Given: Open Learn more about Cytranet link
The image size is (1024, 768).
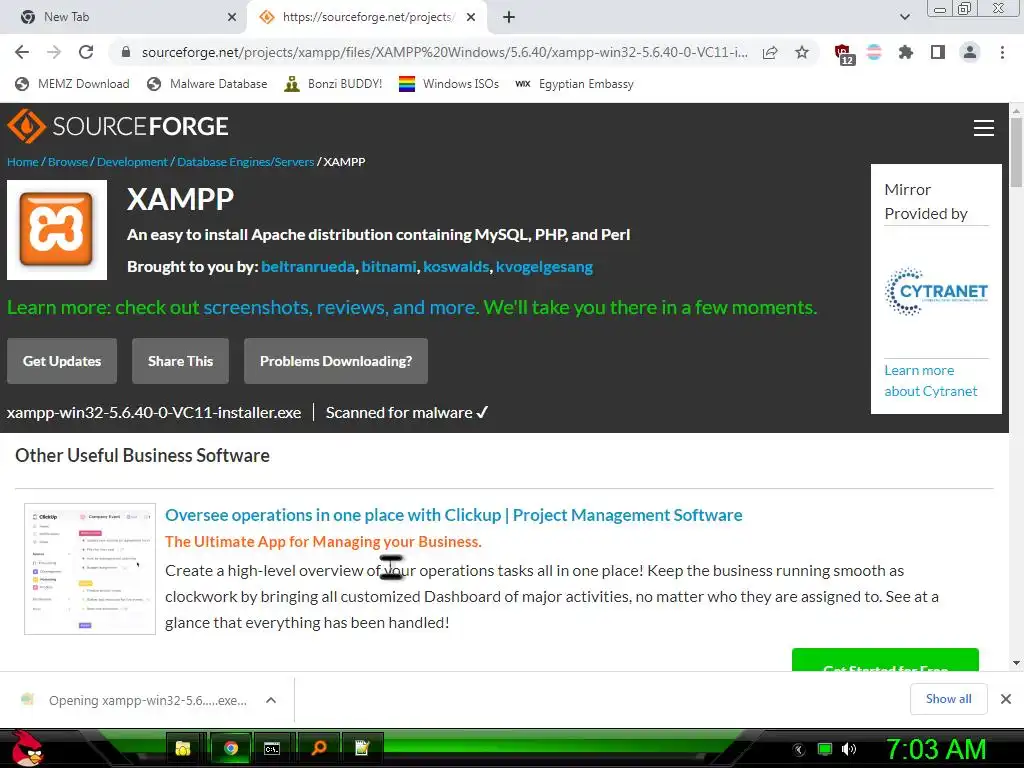Looking at the screenshot, I should 931,381.
